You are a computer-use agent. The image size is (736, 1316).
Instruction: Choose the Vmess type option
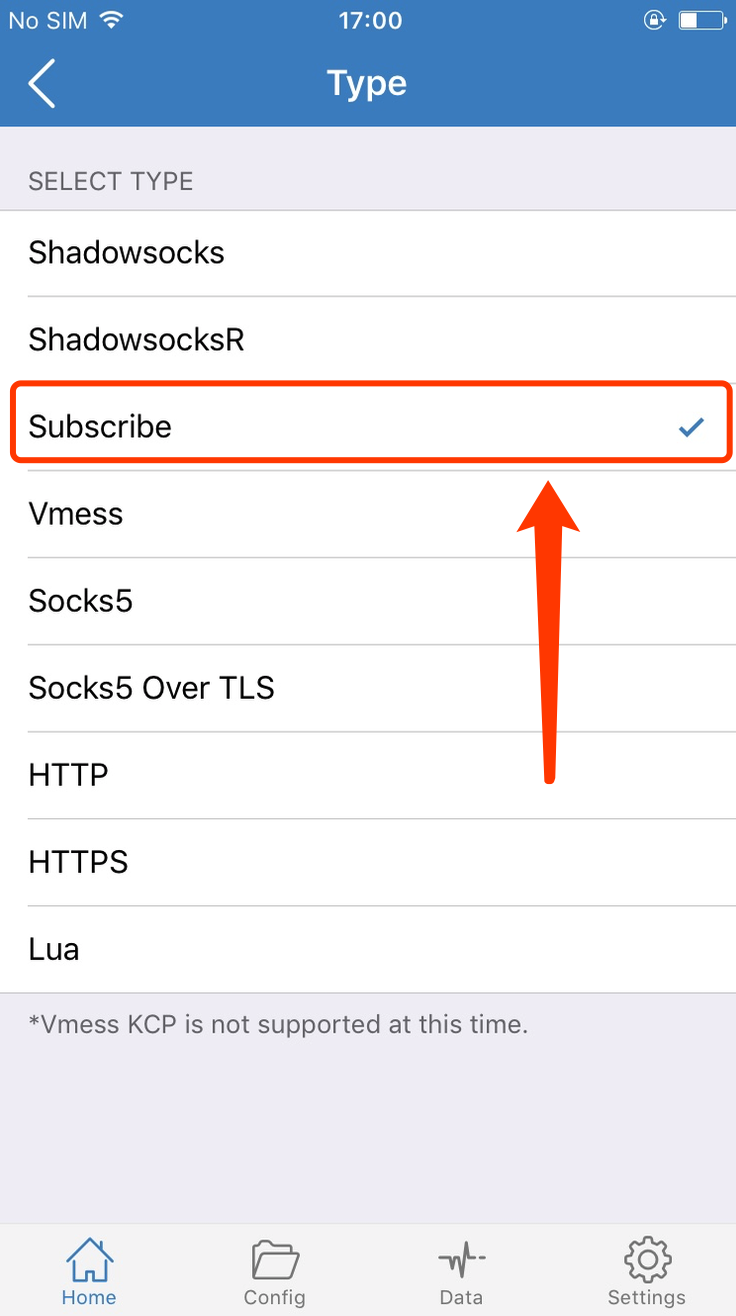(x=368, y=514)
